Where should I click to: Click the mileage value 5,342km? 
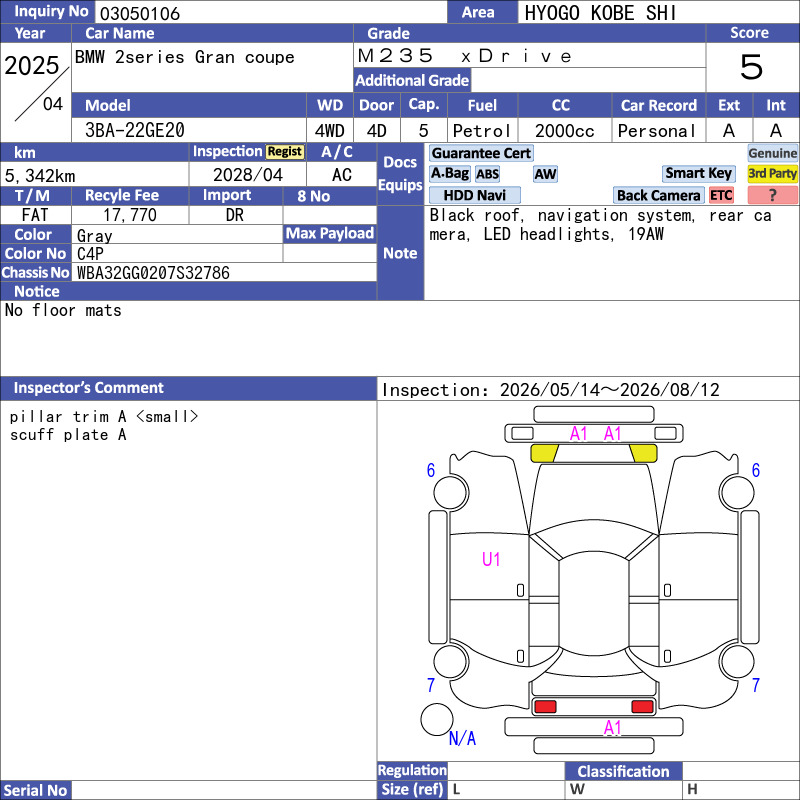pyautogui.click(x=40, y=176)
